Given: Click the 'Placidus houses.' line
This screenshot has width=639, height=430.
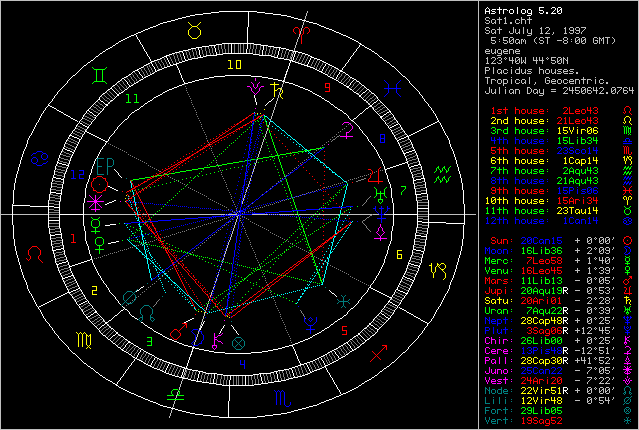Looking at the screenshot, I should [x=532, y=71].
